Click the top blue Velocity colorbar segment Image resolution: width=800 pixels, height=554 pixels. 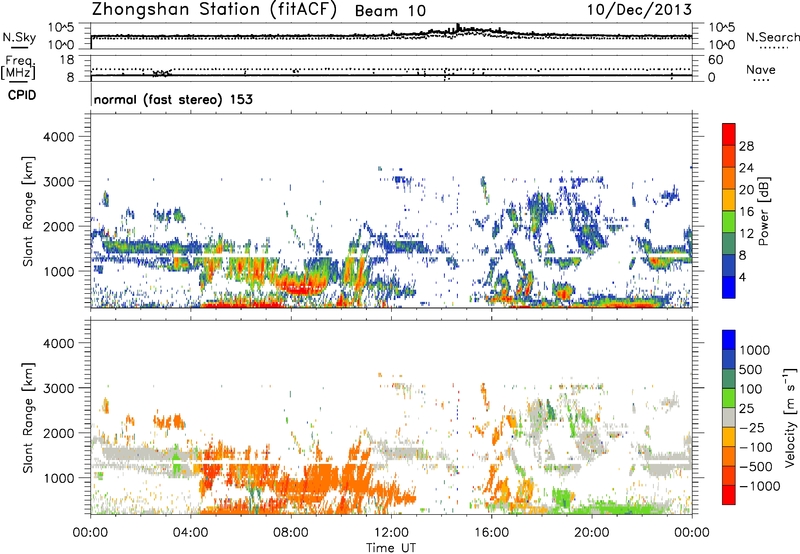[729, 340]
